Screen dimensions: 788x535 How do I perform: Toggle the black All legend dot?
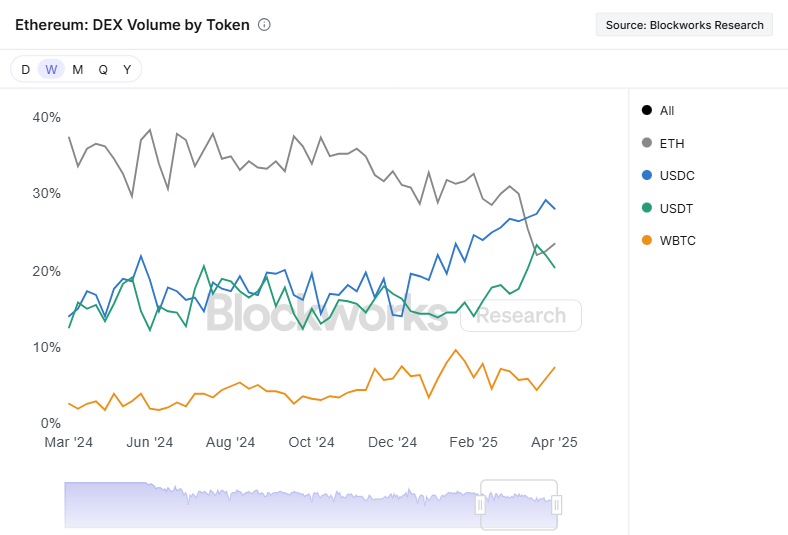click(x=647, y=110)
